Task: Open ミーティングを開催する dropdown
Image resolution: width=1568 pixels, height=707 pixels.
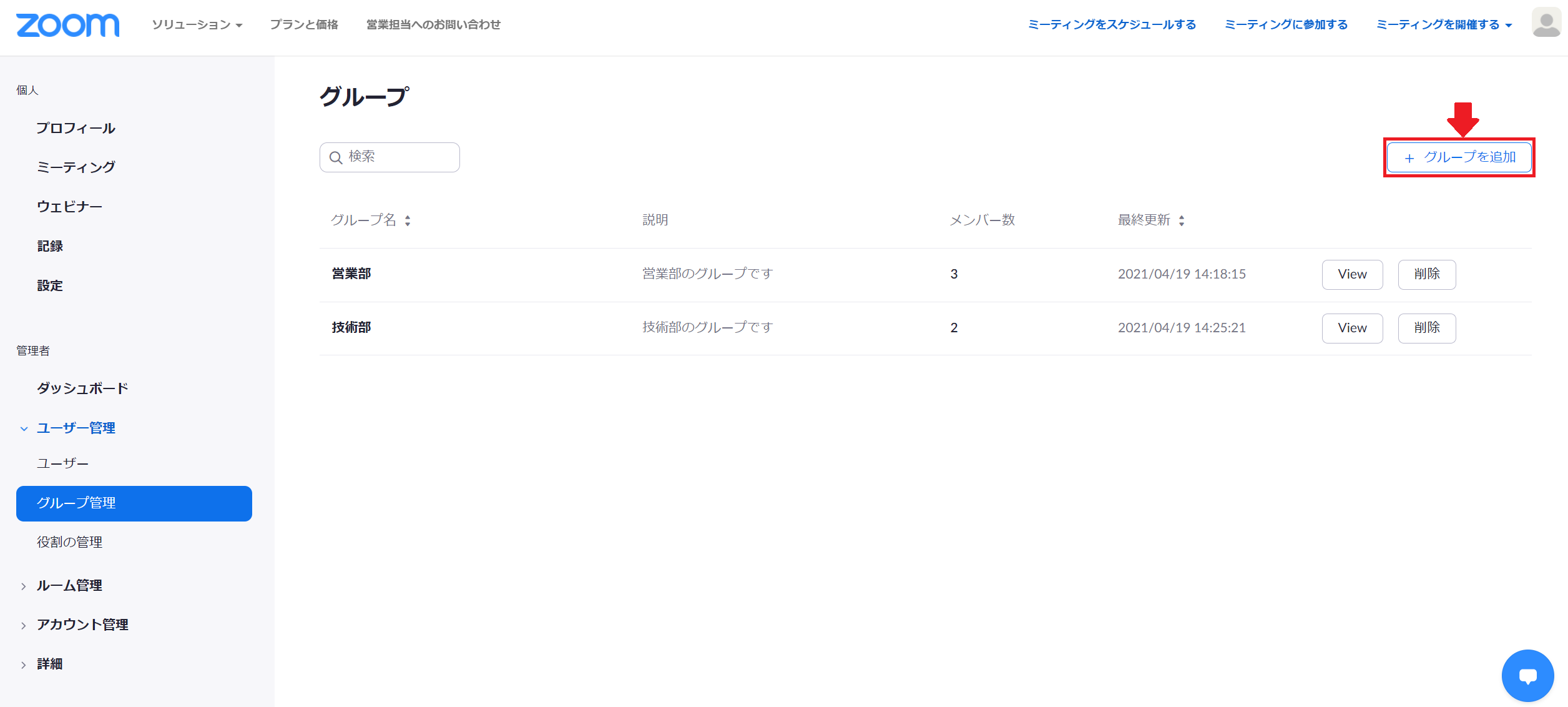Action: (1444, 24)
